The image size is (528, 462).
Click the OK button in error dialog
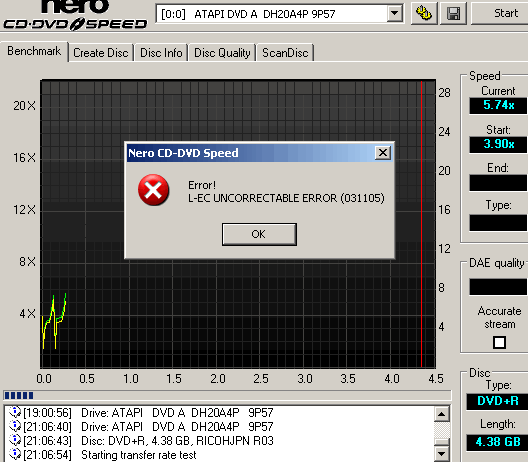click(x=259, y=234)
